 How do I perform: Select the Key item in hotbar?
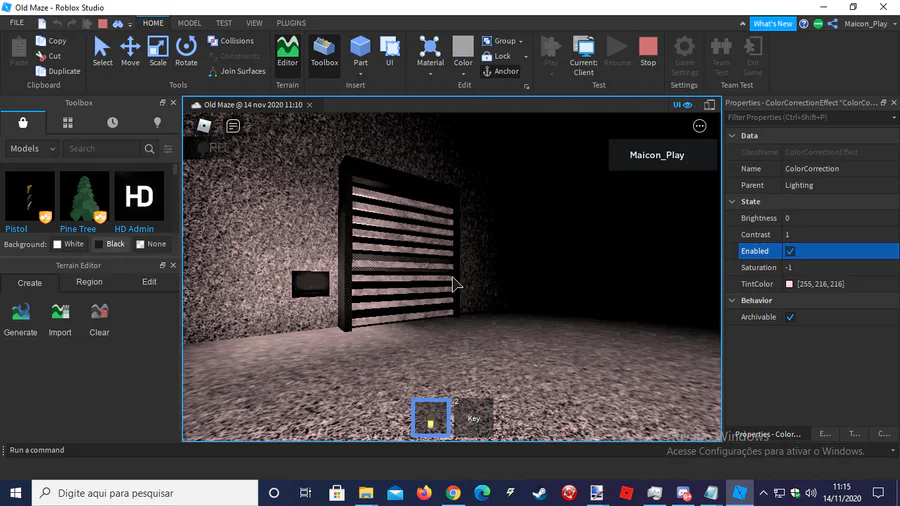click(474, 418)
